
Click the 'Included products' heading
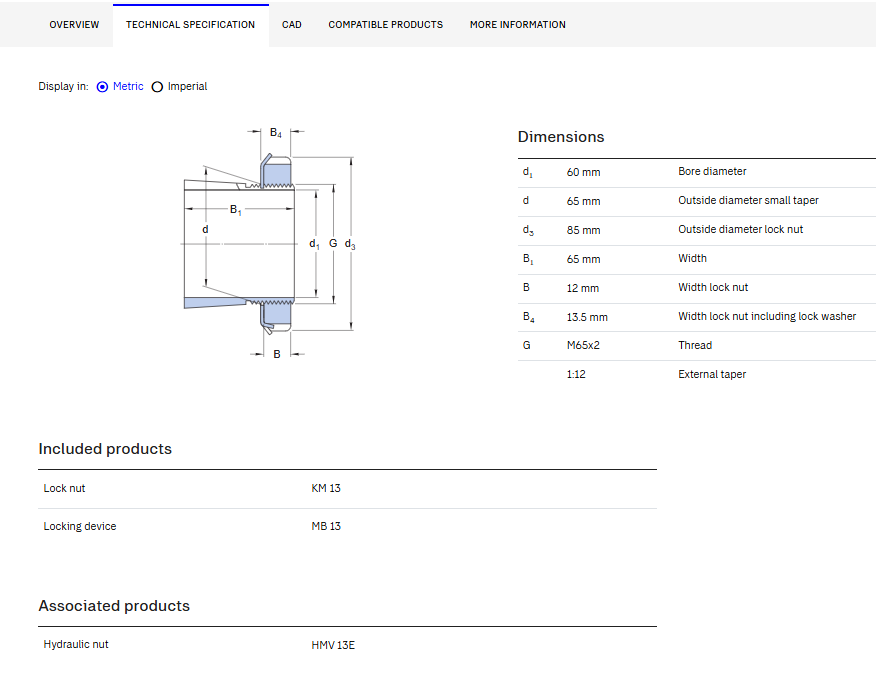pyautogui.click(x=105, y=449)
